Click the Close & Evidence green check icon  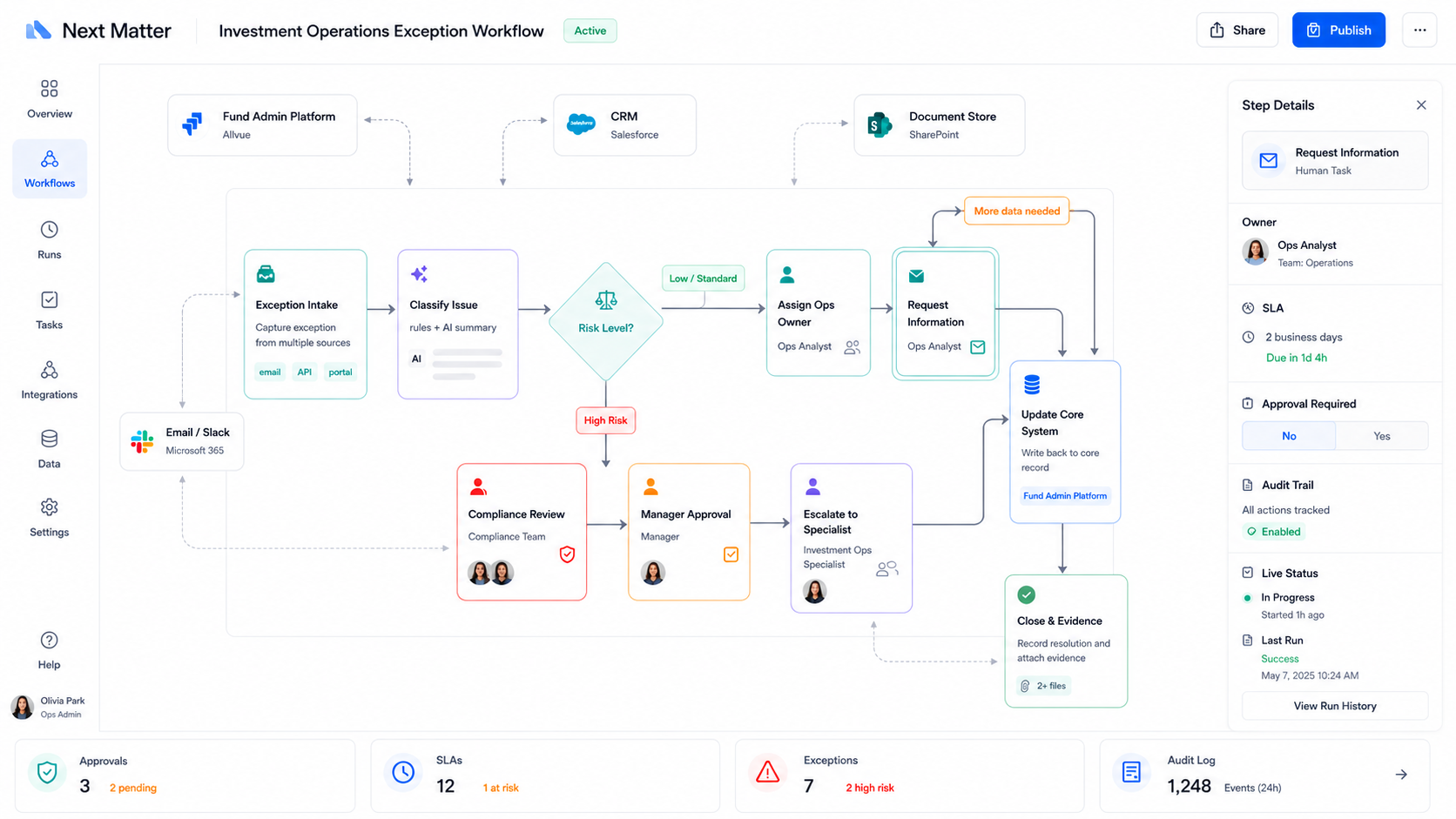pyautogui.click(x=1027, y=595)
